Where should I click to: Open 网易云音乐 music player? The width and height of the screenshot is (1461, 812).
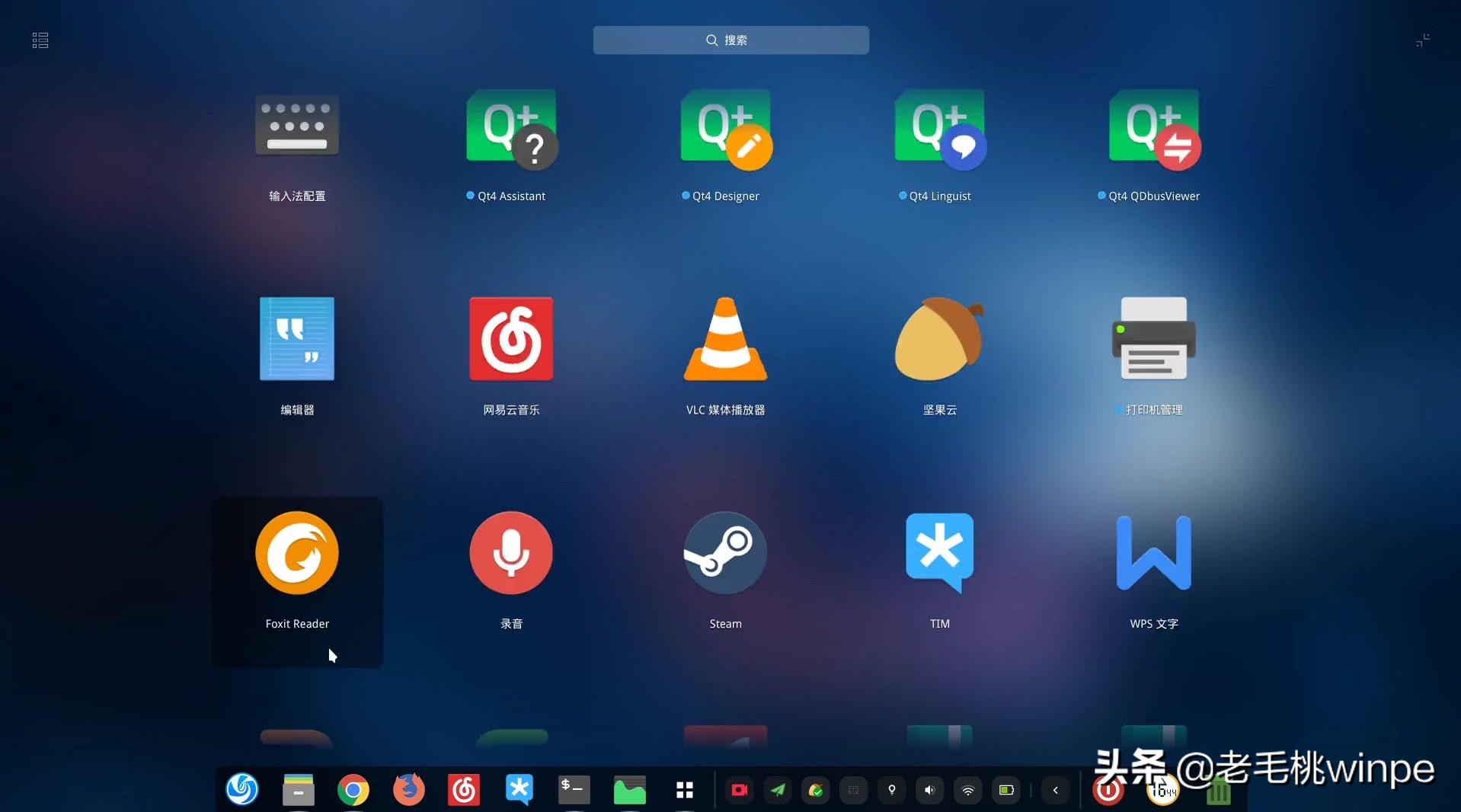point(510,339)
